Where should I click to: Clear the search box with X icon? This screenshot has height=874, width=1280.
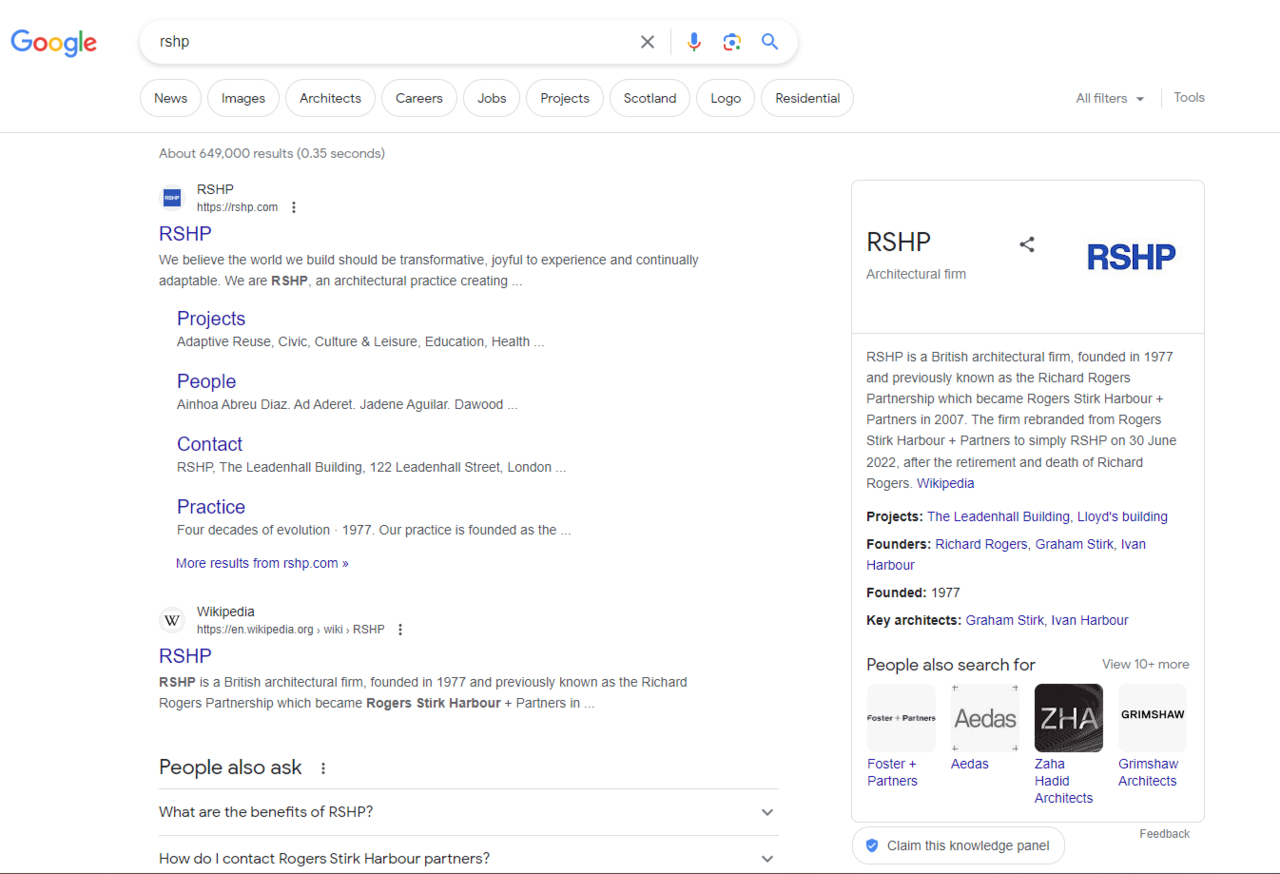647,42
